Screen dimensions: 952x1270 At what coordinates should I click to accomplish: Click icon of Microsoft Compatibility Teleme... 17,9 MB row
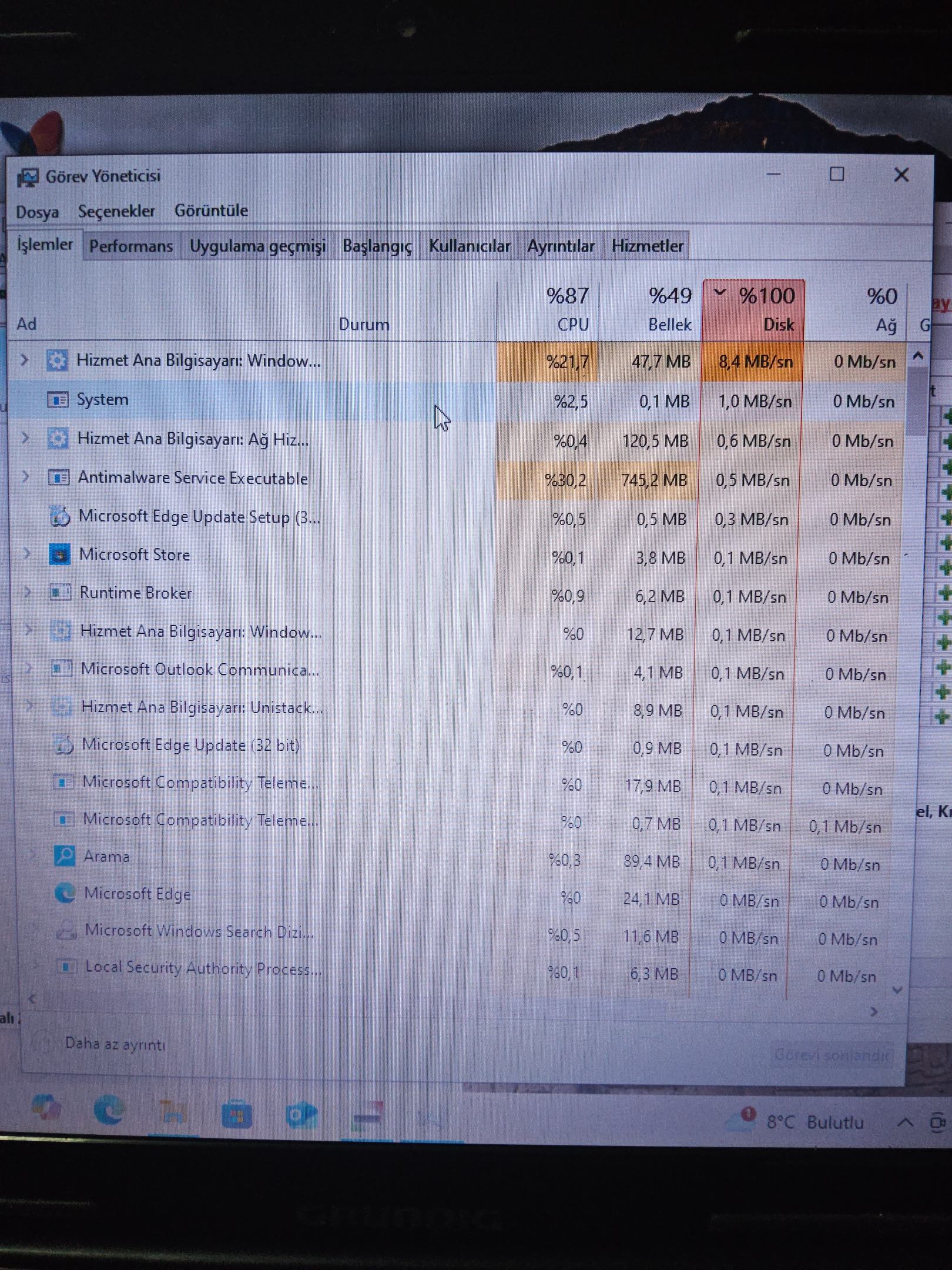pyautogui.click(x=63, y=782)
